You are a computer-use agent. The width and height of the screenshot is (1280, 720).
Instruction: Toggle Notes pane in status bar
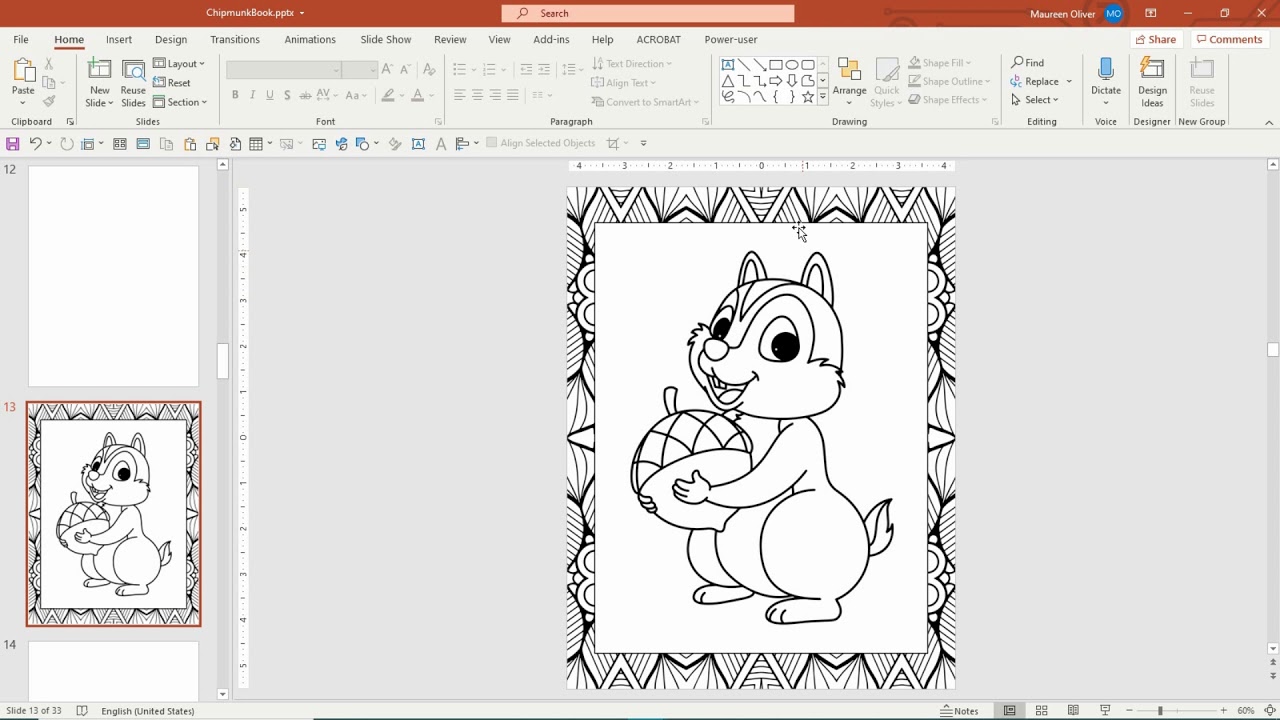click(x=960, y=711)
